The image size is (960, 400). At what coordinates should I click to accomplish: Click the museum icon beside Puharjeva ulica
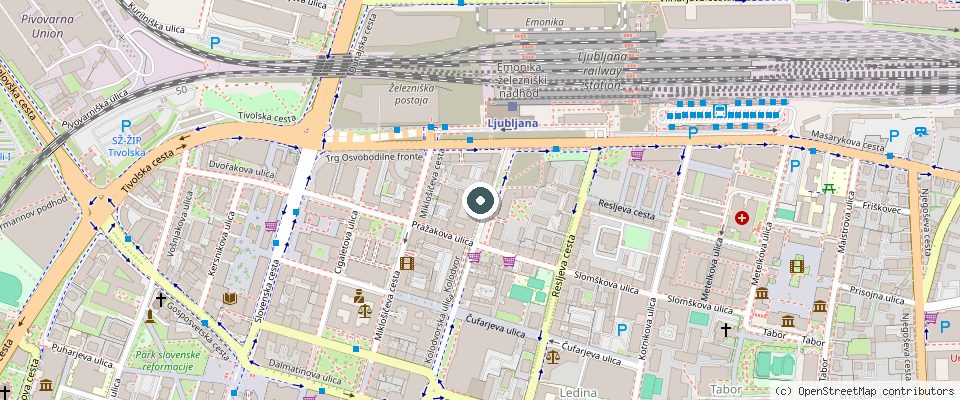[x=46, y=385]
